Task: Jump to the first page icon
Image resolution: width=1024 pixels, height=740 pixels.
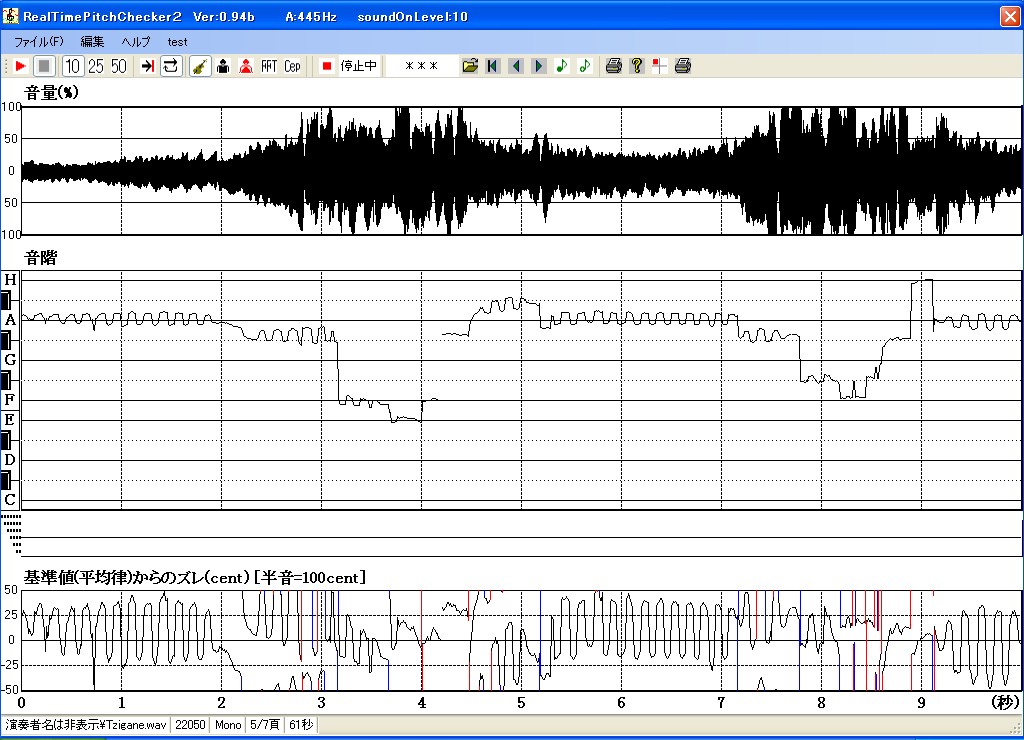Action: coord(492,66)
